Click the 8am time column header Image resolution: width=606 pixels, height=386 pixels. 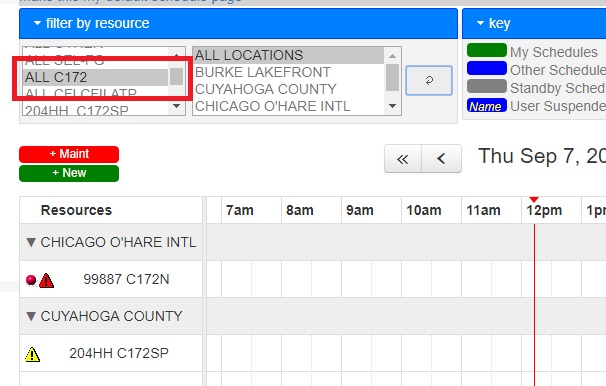[x=300, y=211]
